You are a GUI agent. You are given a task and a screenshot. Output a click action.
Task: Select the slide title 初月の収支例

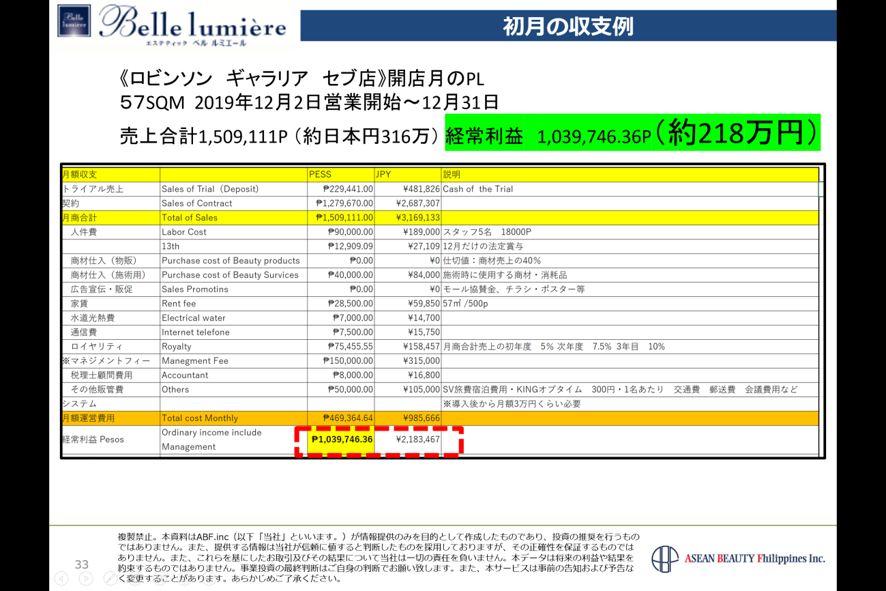coord(568,26)
